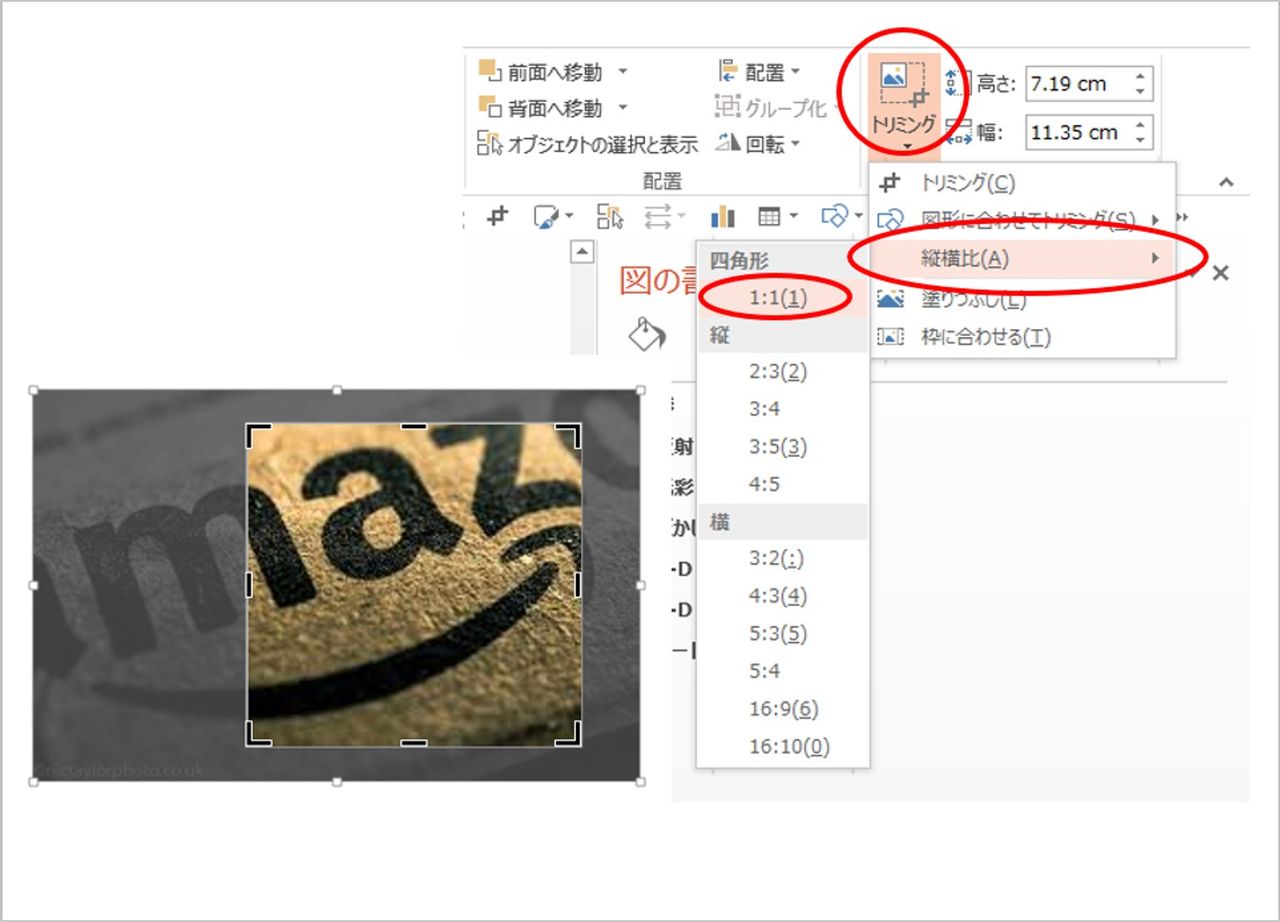Select the crop icon in quick access toolbar
This screenshot has height=922, width=1280.
tap(497, 216)
